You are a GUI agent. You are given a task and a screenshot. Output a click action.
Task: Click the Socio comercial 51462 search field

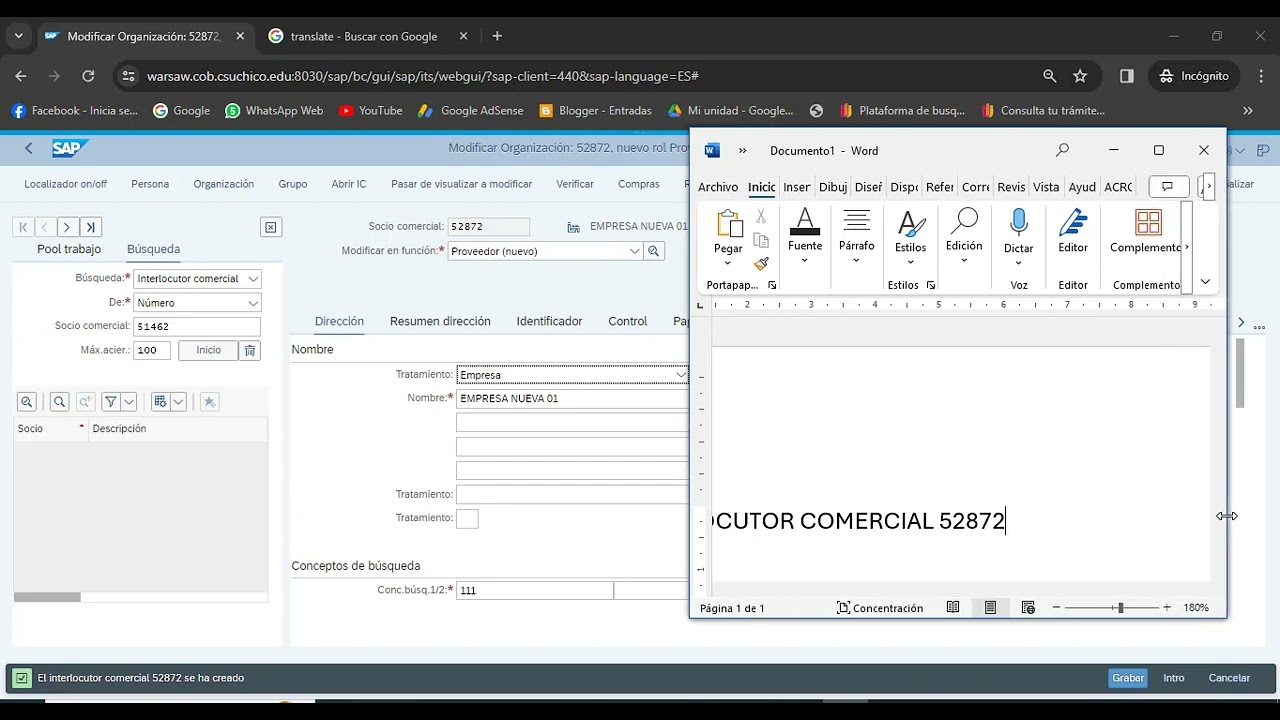pos(197,327)
